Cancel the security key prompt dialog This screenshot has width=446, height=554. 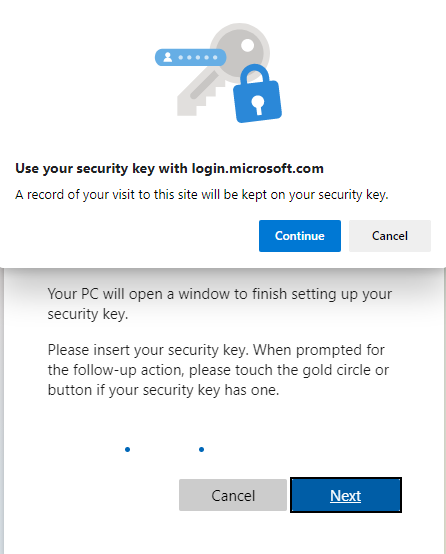coord(390,236)
